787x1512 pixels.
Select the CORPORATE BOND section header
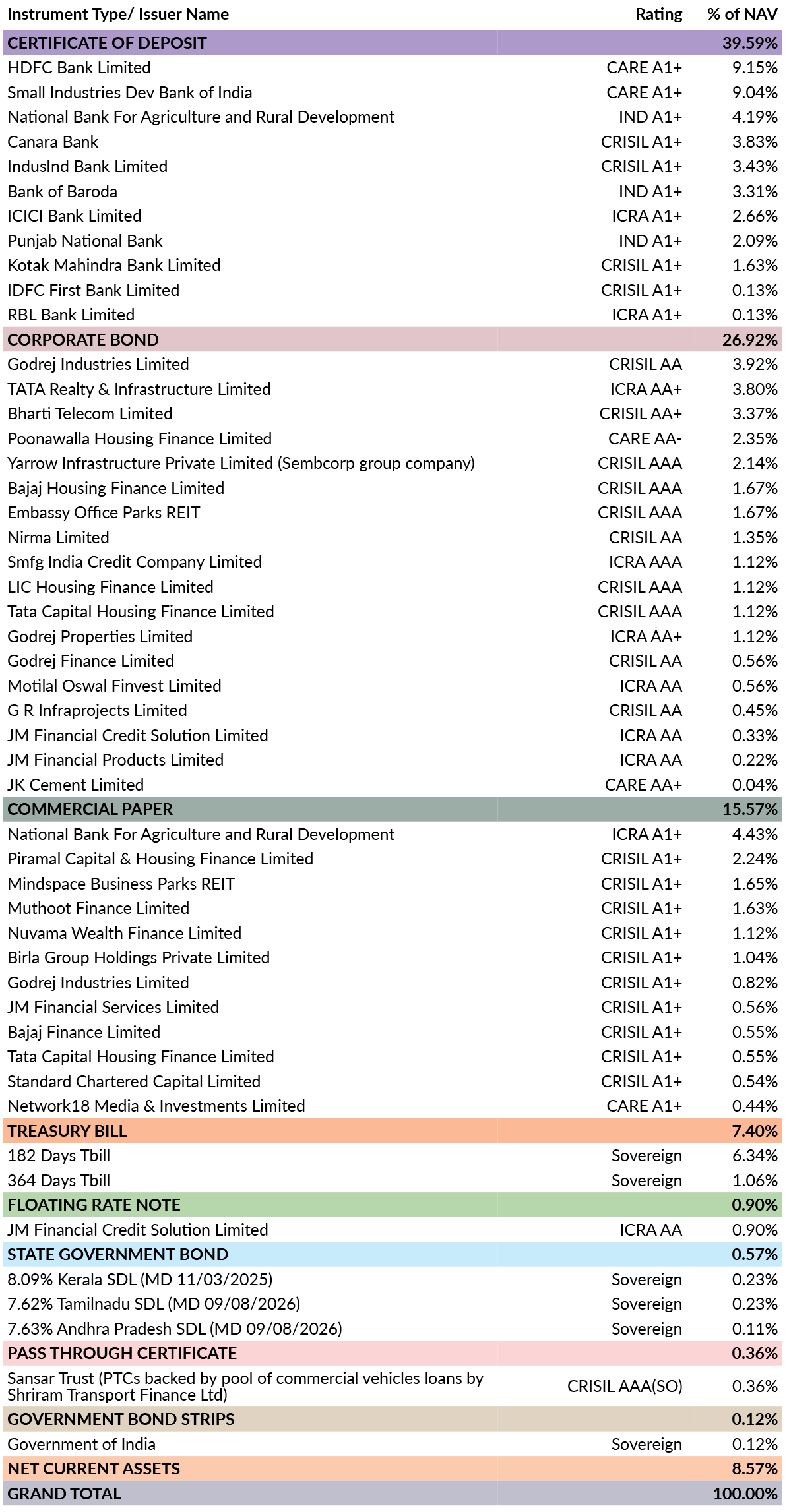392,340
